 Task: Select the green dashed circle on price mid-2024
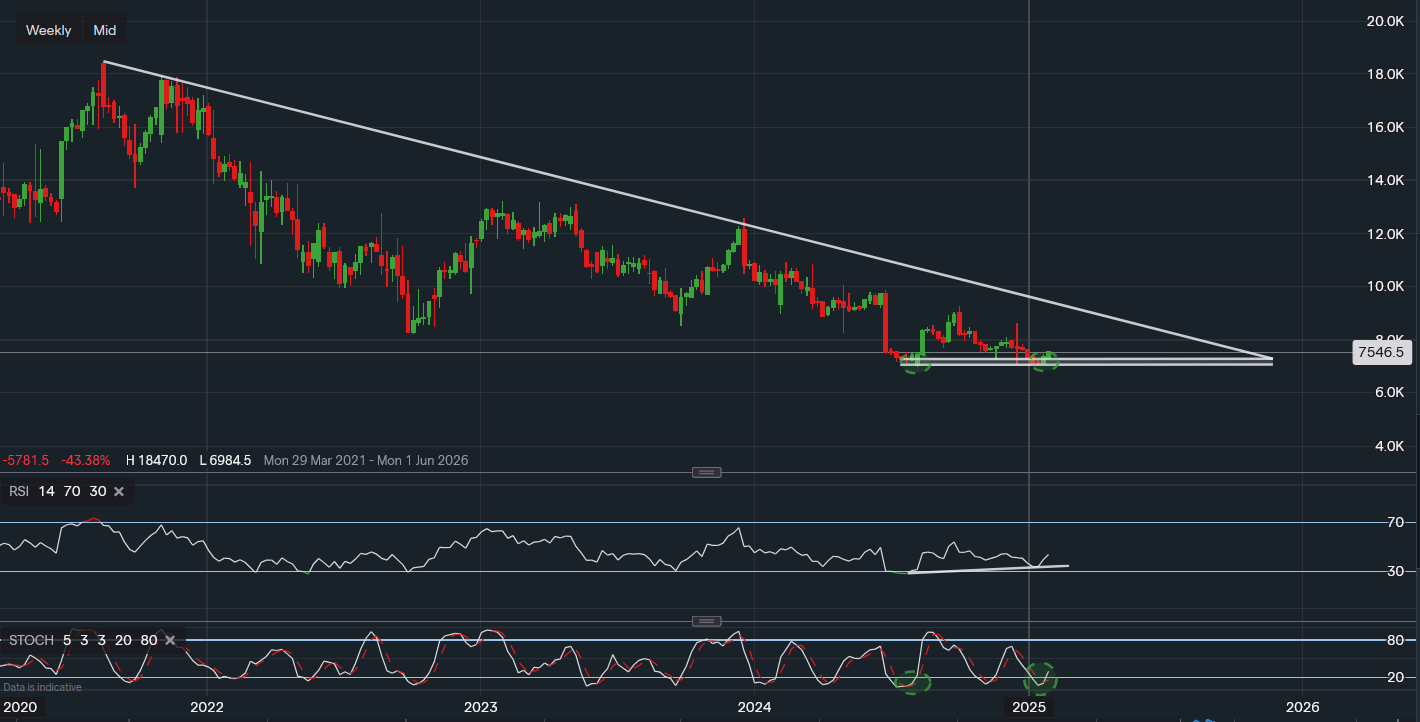click(x=914, y=363)
